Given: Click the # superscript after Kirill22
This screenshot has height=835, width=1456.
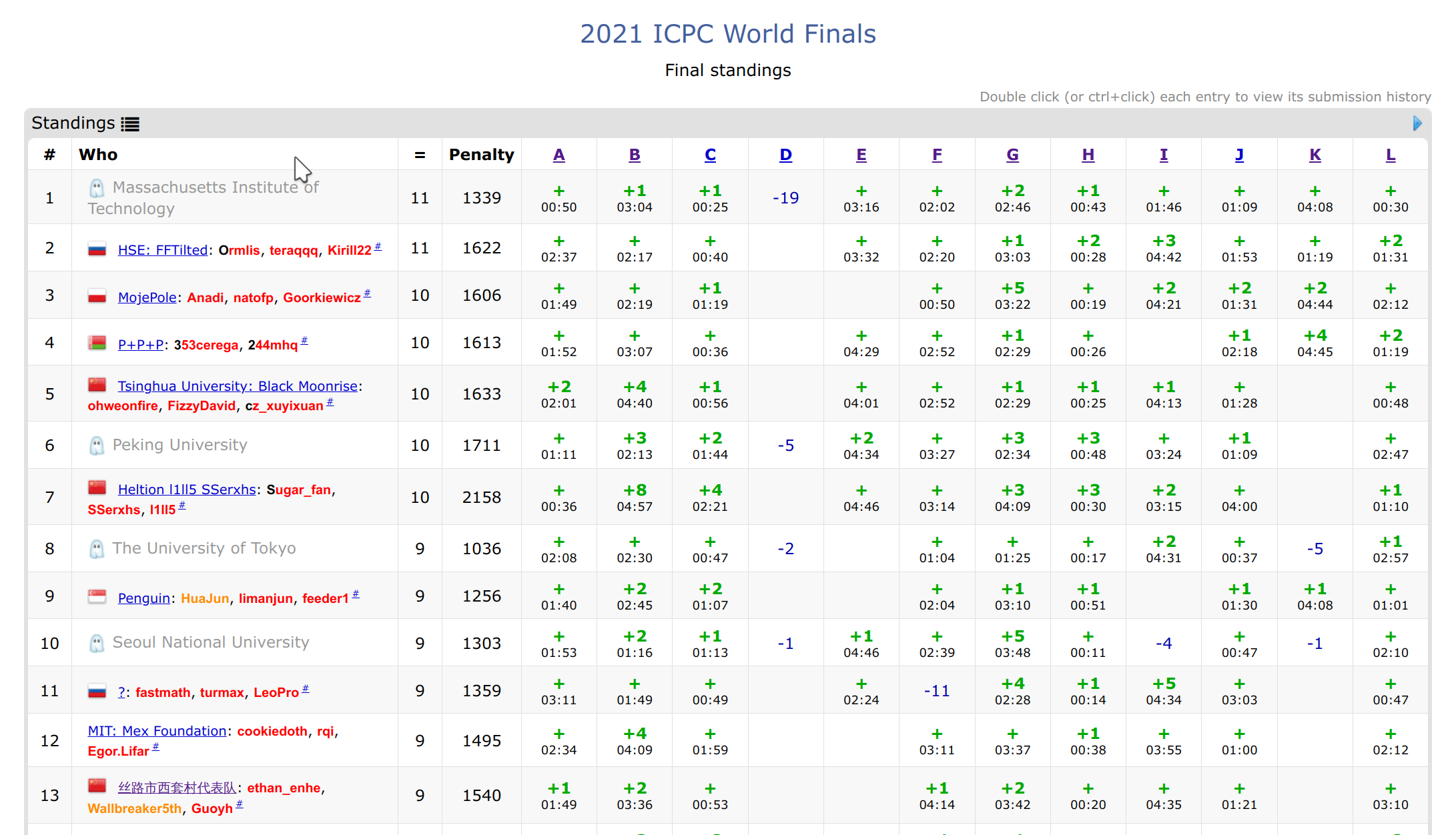Looking at the screenshot, I should point(378,247).
